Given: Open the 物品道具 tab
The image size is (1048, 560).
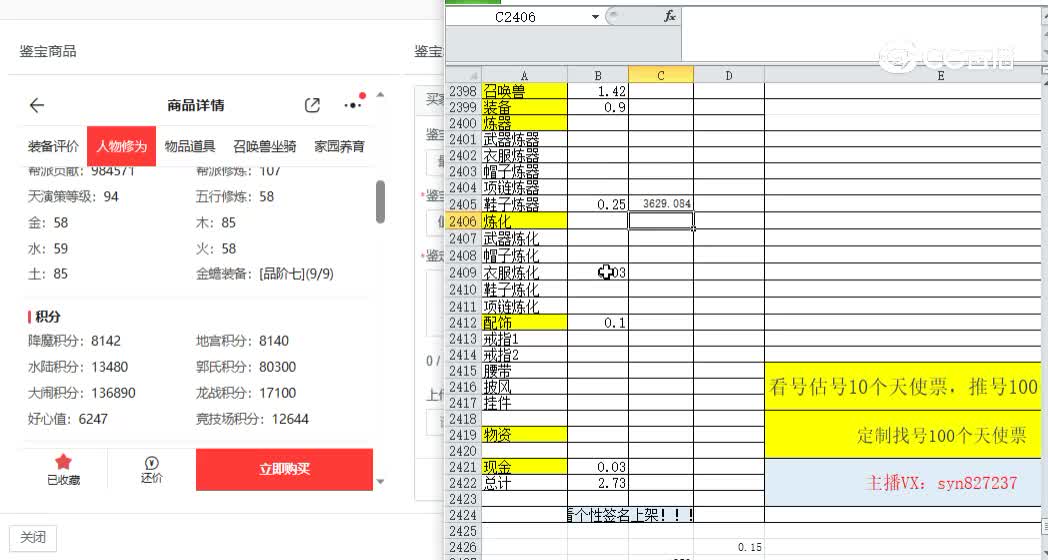Looking at the screenshot, I should (x=190, y=146).
